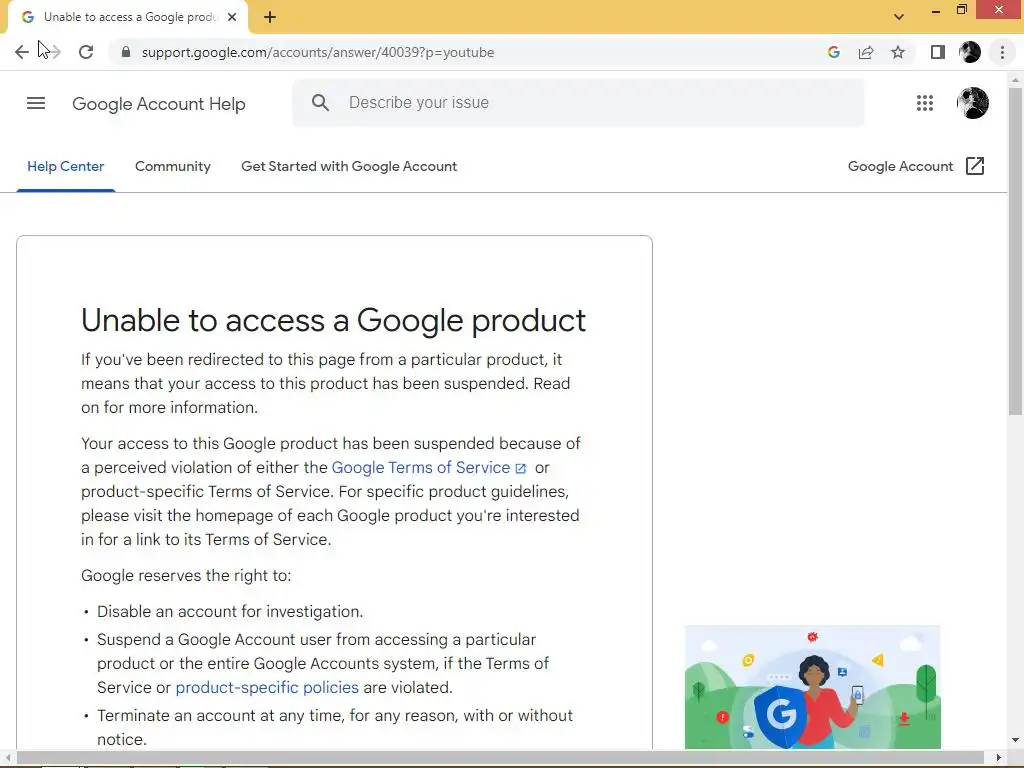Image resolution: width=1024 pixels, height=768 pixels.
Task: Open Chrome three-dot menu
Action: [1002, 52]
